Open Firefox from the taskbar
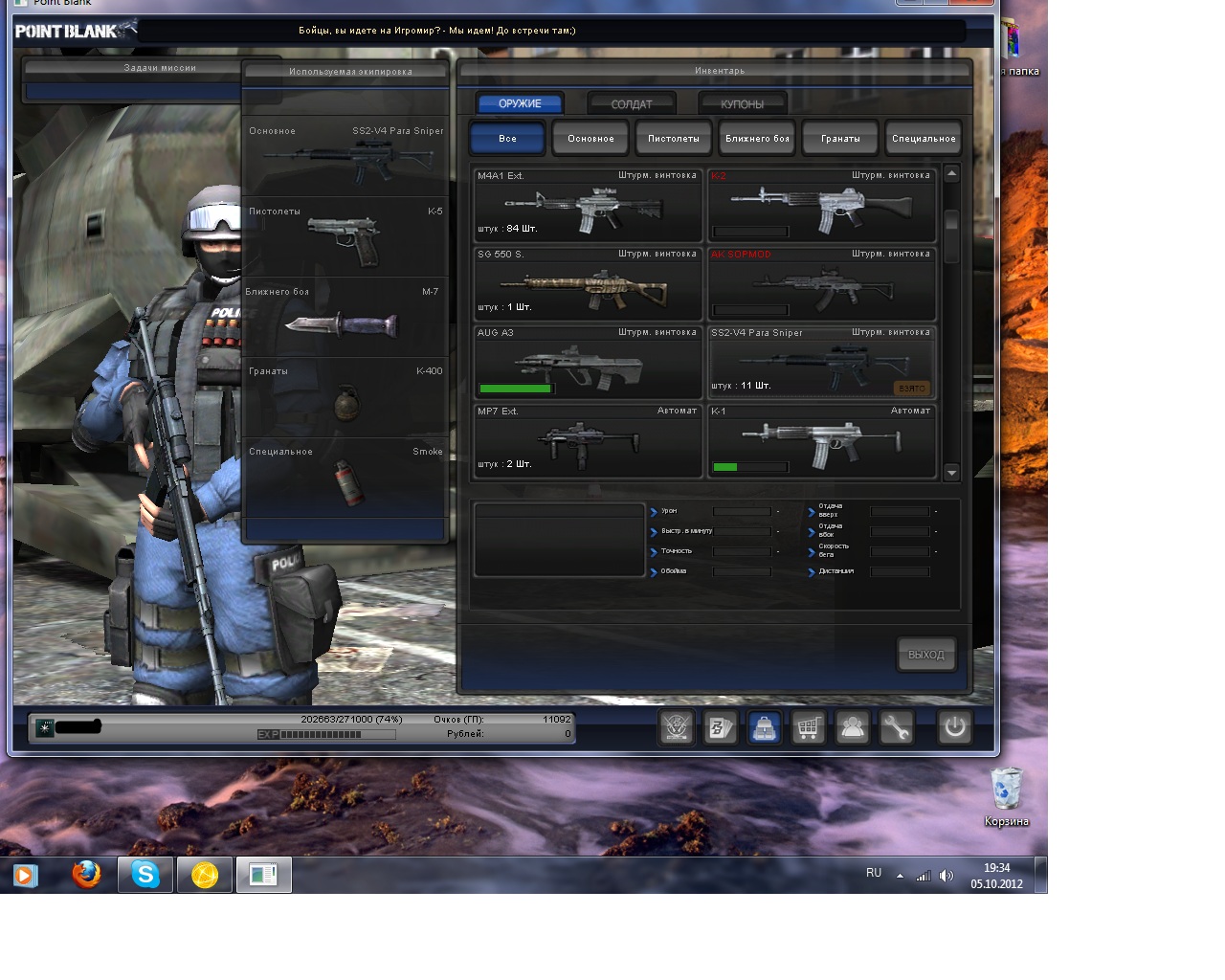 pos(87,875)
